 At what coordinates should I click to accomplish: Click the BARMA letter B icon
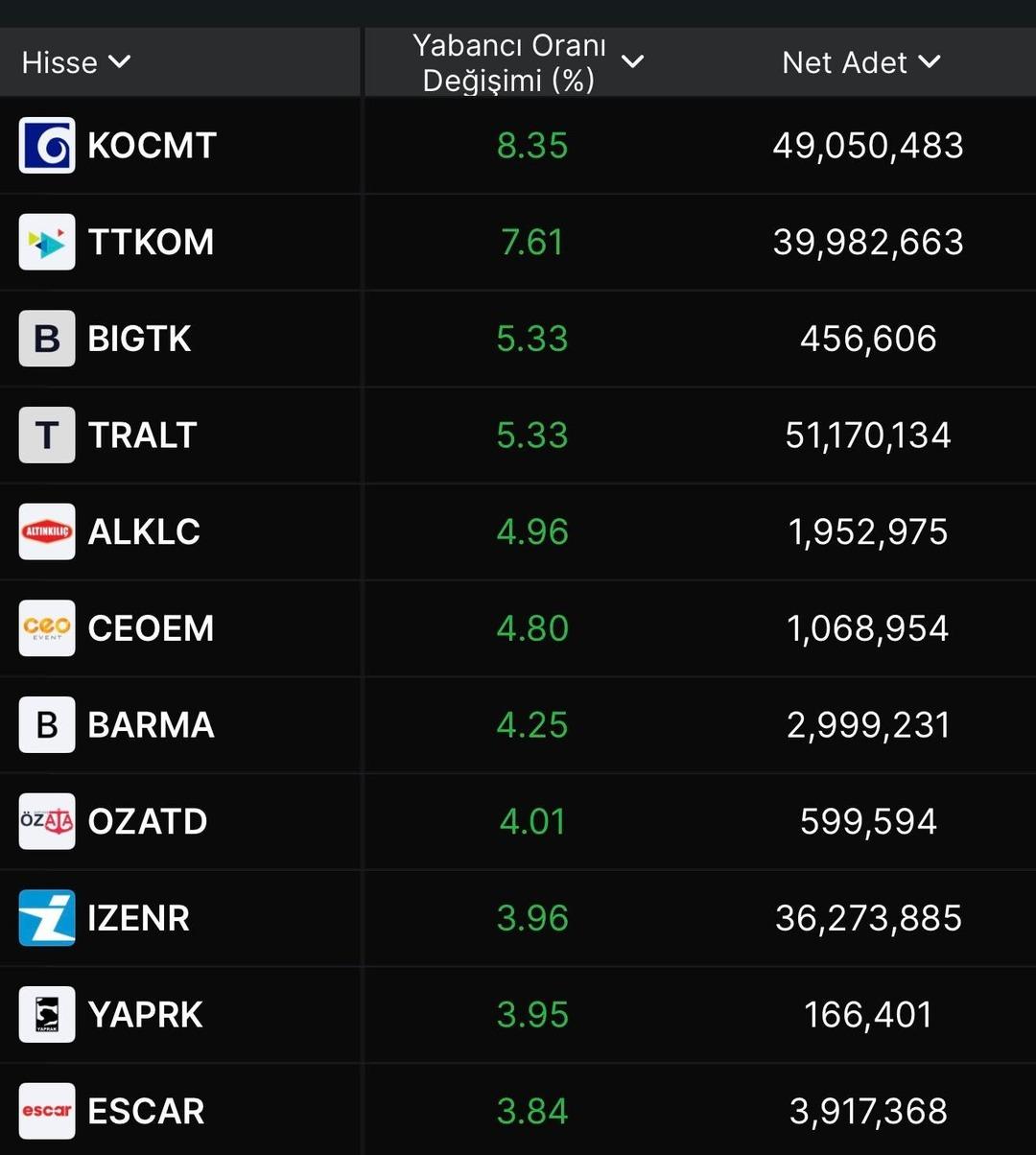click(x=47, y=725)
